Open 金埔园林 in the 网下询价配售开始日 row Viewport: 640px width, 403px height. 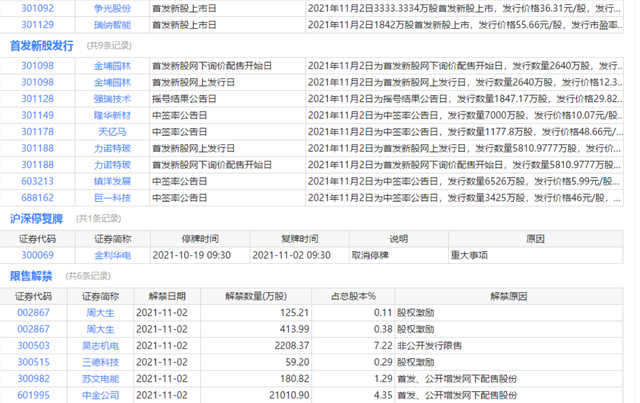point(112,66)
